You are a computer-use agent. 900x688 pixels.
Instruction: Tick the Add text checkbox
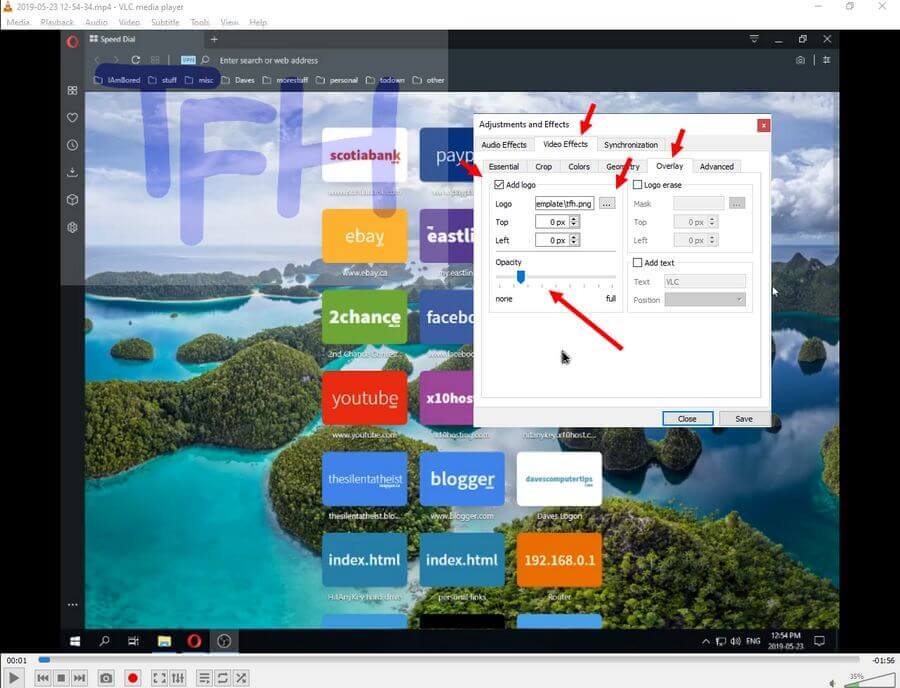point(638,263)
